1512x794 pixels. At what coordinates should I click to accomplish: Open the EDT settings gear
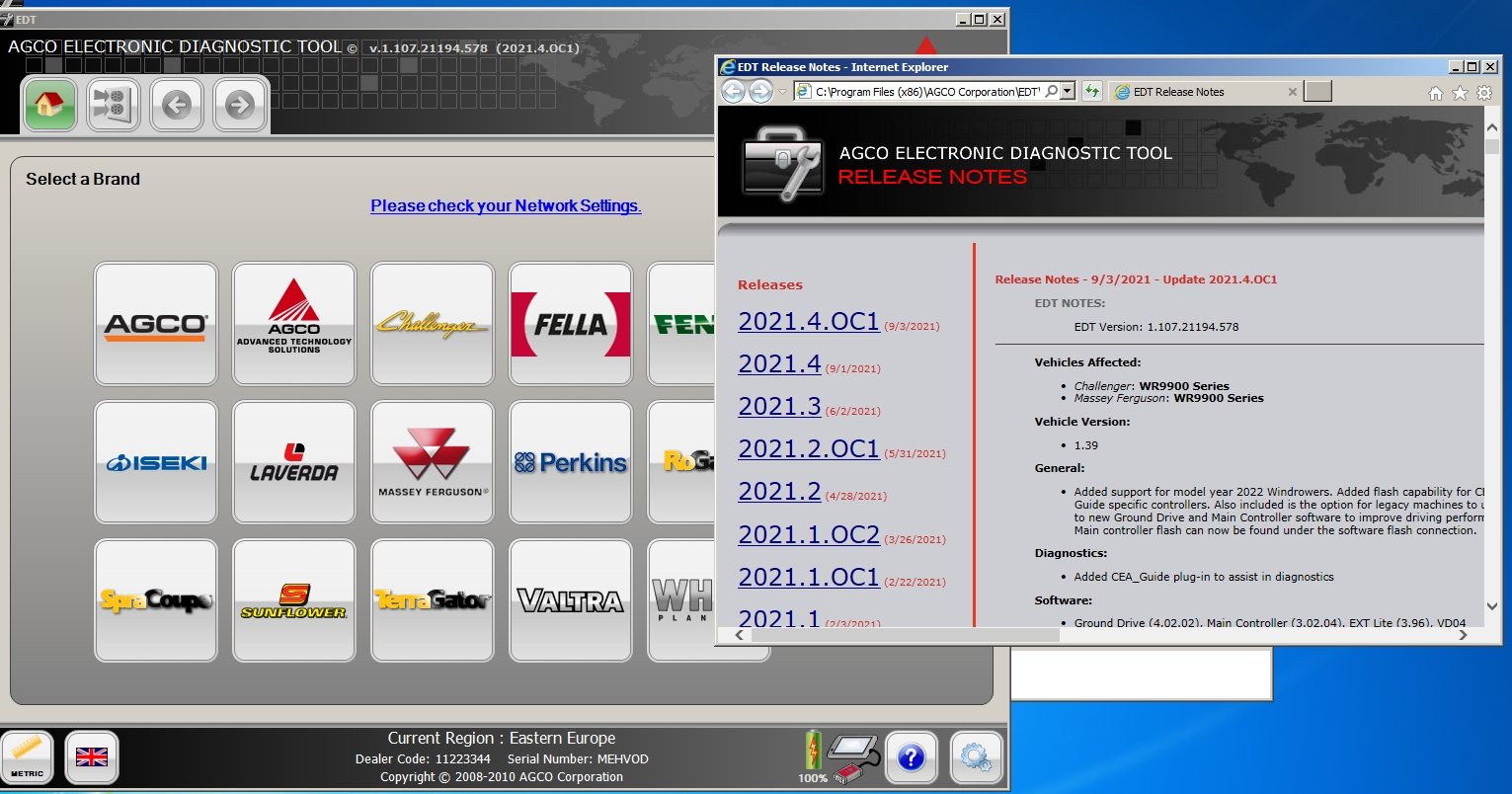point(975,757)
